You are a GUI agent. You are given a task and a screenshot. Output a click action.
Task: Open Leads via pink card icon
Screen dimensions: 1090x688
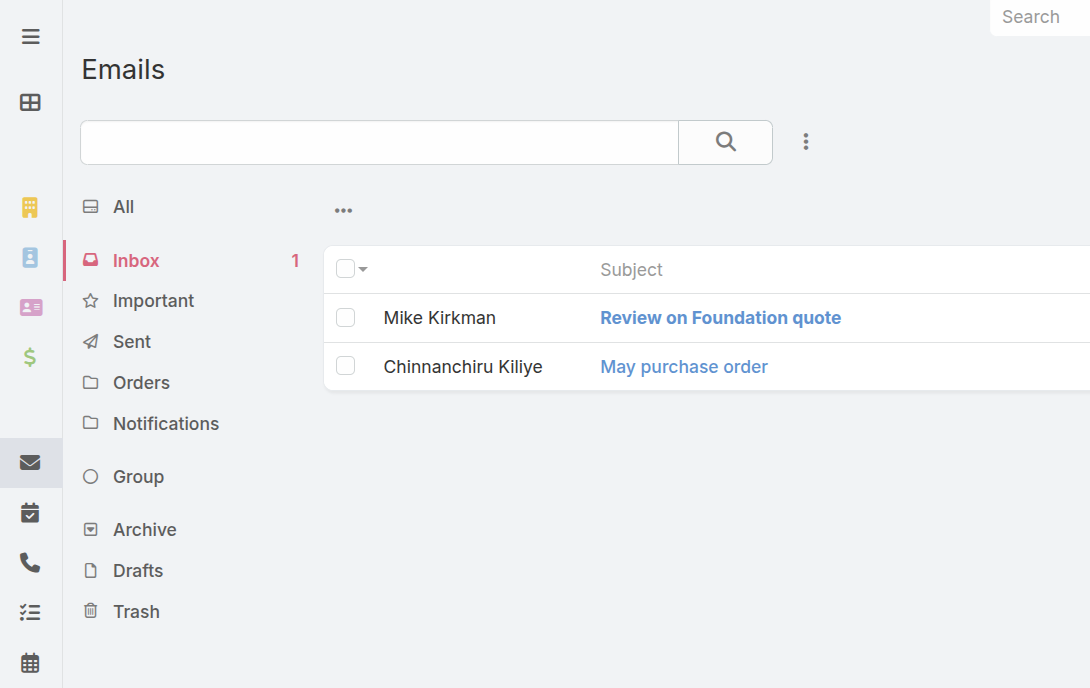click(x=30, y=307)
